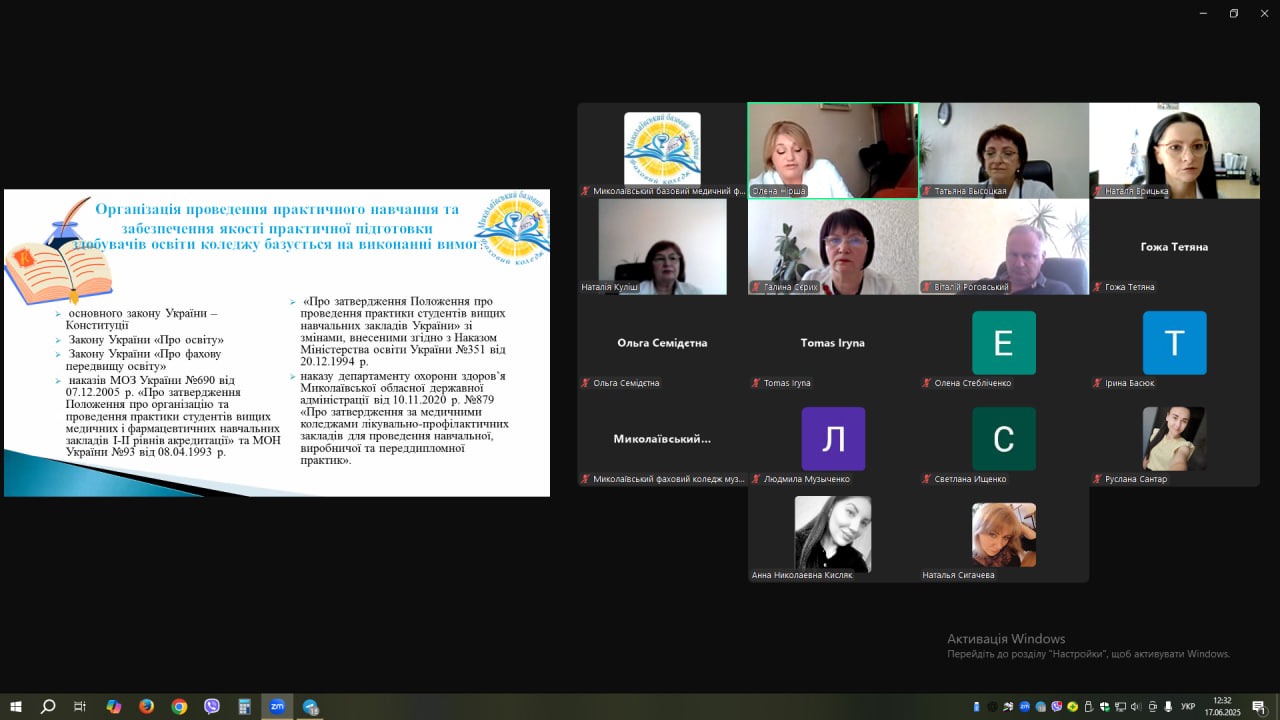Open Firefox from the taskbar

[x=146, y=707]
